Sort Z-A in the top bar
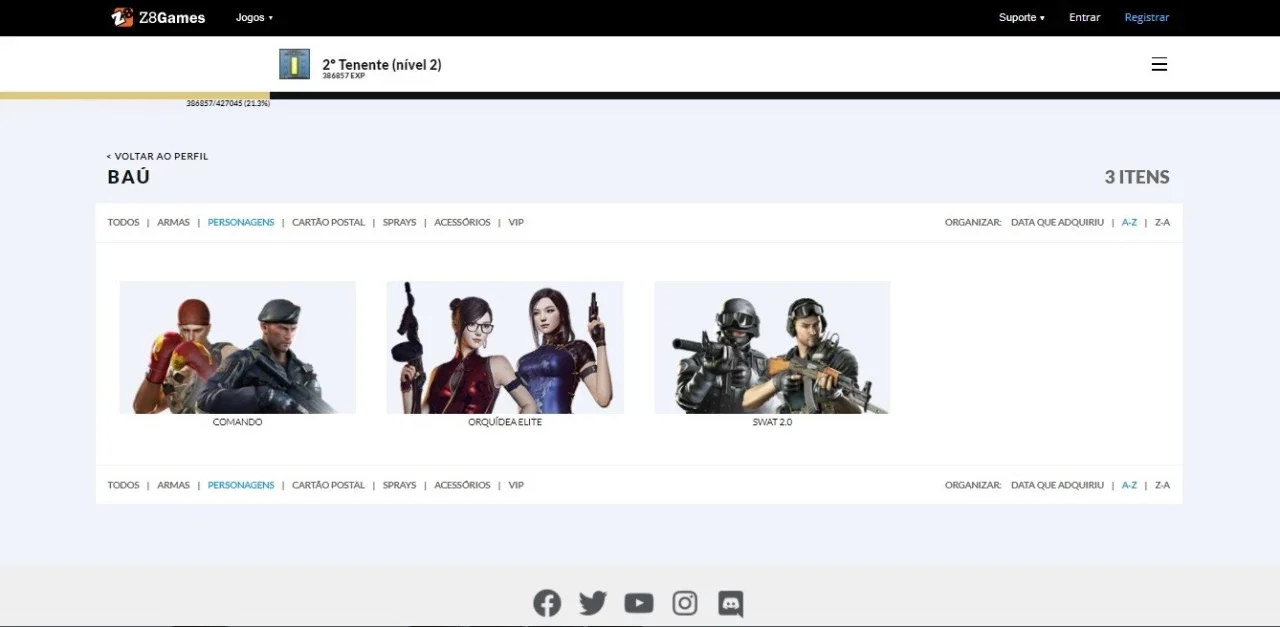 pyautogui.click(x=1162, y=222)
